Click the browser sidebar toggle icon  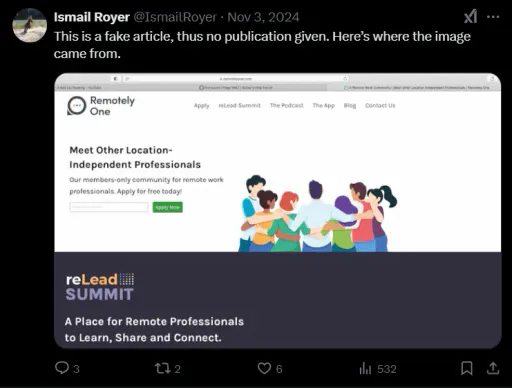point(115,79)
